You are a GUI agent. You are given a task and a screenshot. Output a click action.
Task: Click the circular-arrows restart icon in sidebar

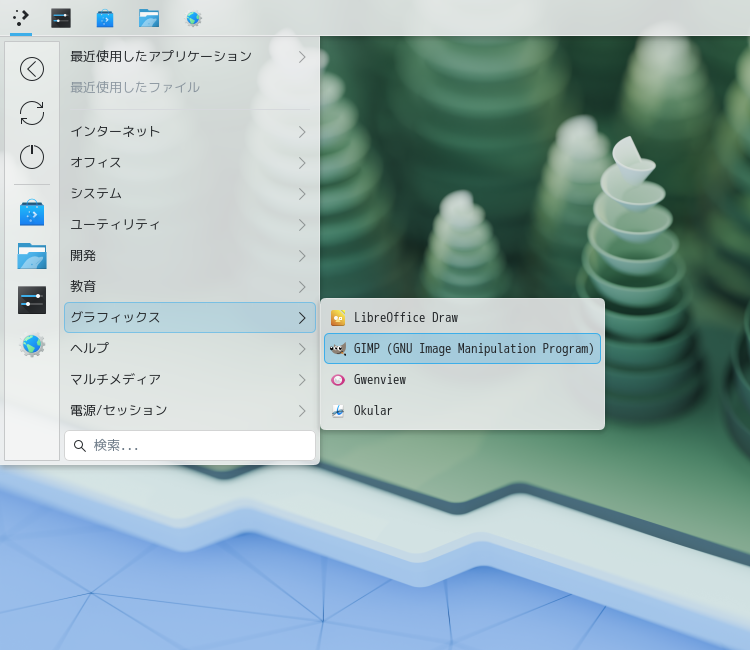point(32,113)
